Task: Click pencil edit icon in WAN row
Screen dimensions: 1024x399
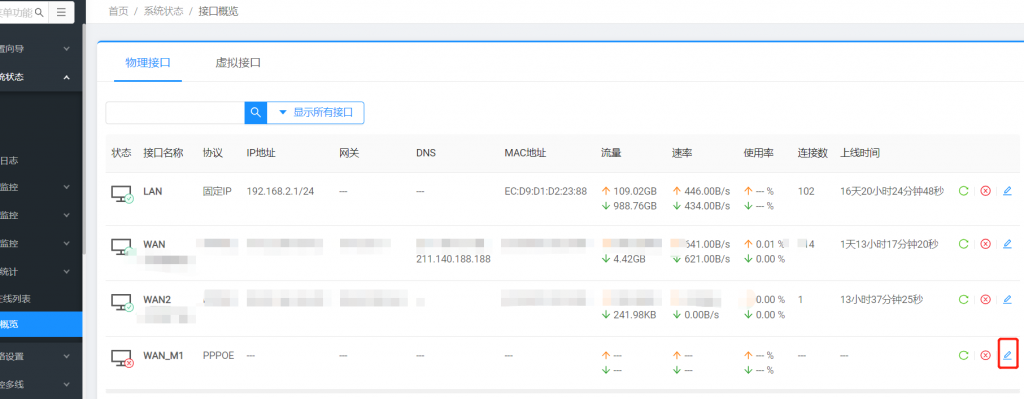Action: click(x=1007, y=244)
